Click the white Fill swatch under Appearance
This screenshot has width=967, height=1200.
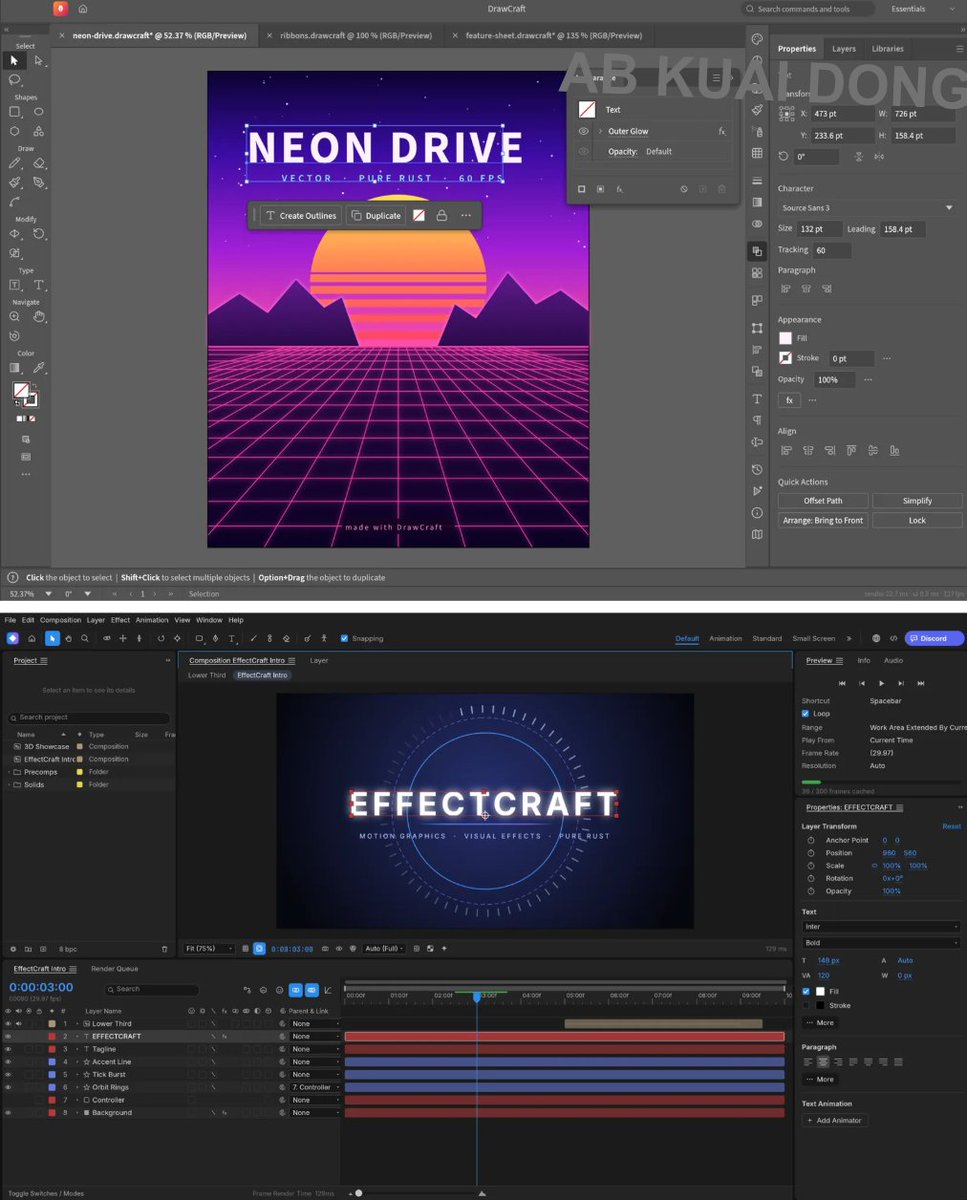(786, 338)
